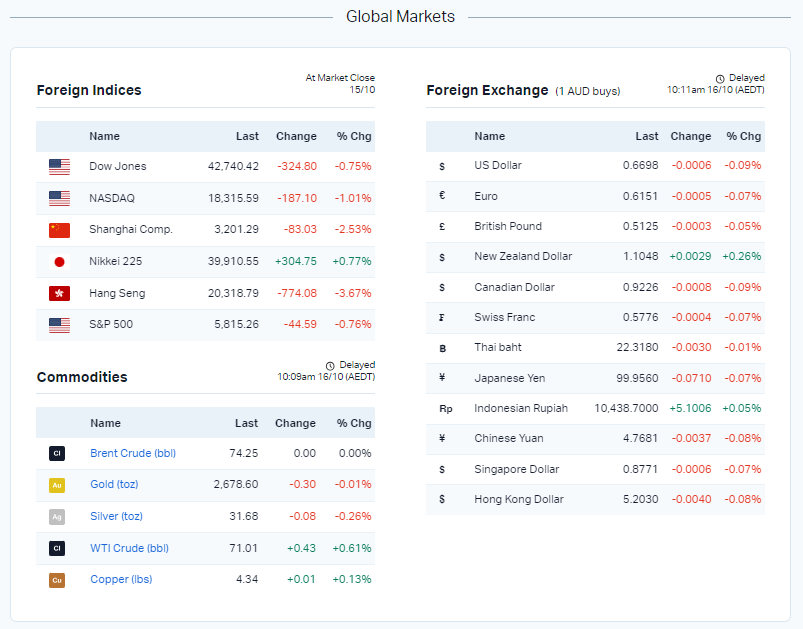This screenshot has width=803, height=629.
Task: Click the clock icon above Foreign Exchange timestamp
Action: click(x=720, y=78)
